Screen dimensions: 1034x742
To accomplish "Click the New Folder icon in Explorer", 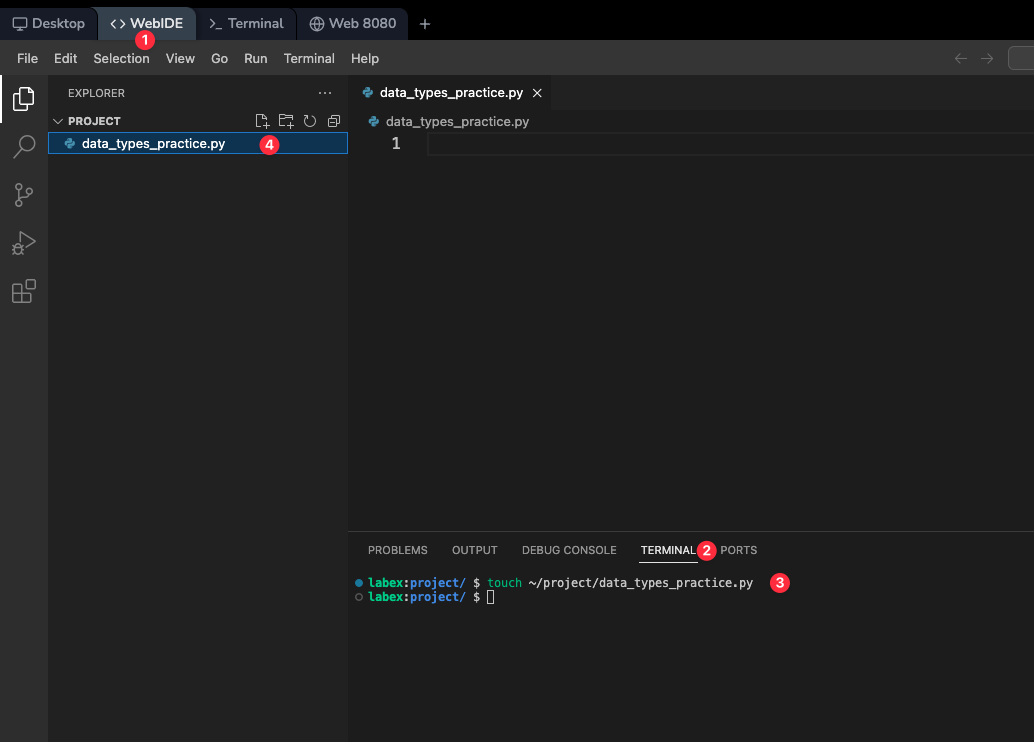I will pos(286,120).
